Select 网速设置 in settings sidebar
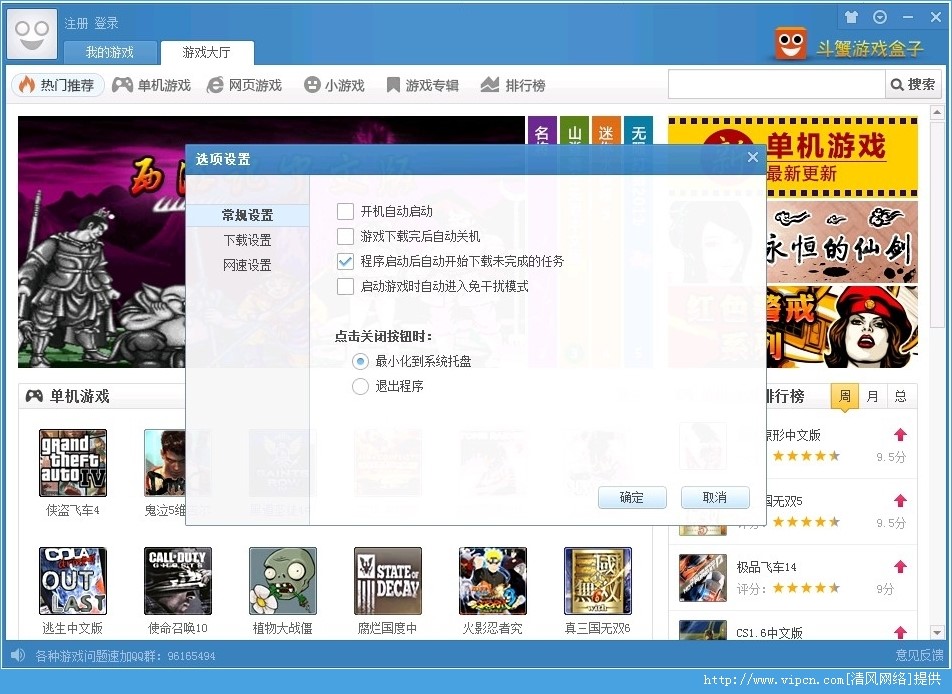 coord(247,265)
